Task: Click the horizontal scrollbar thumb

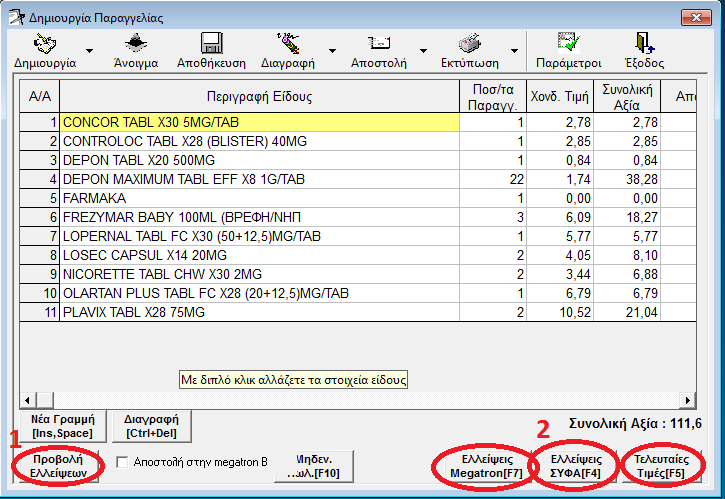Action: 45,400
